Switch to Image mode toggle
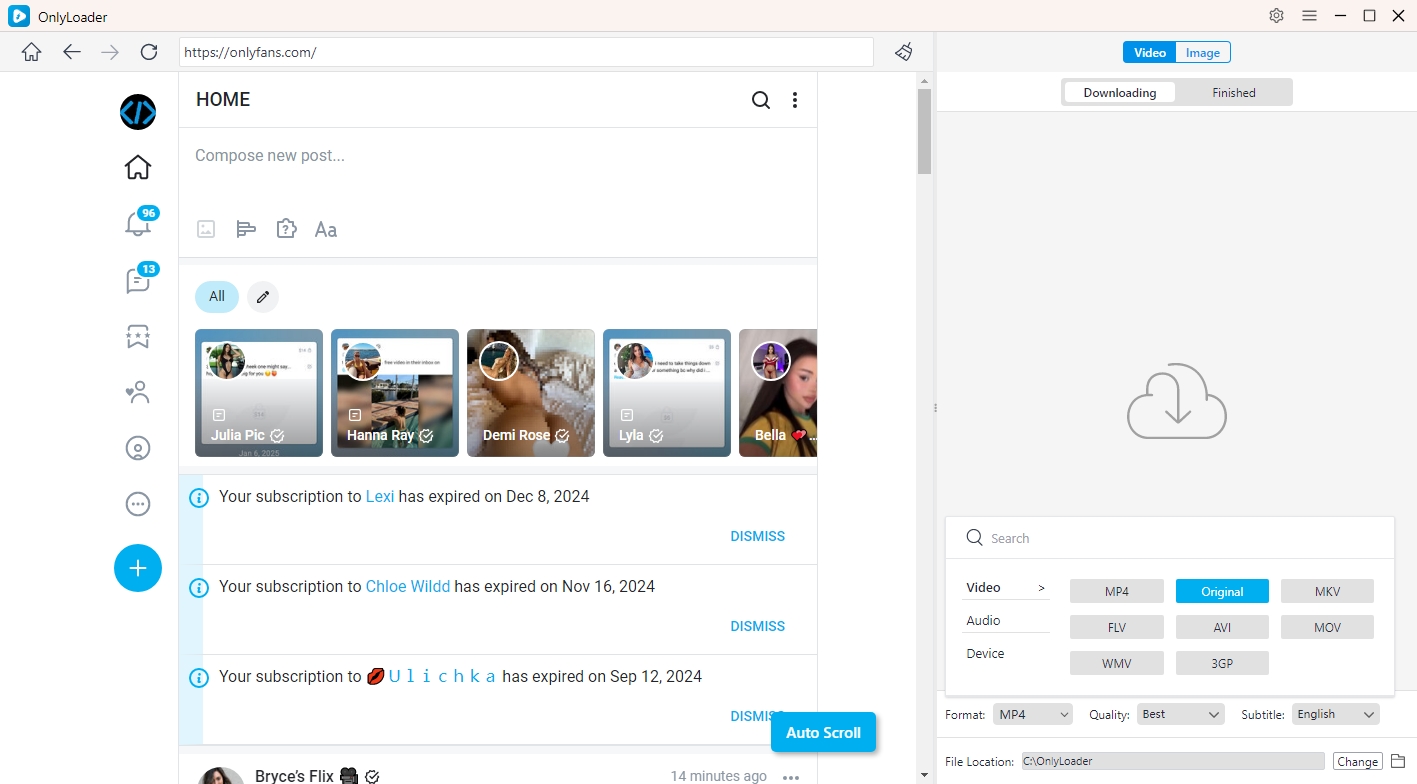 pyautogui.click(x=1203, y=52)
